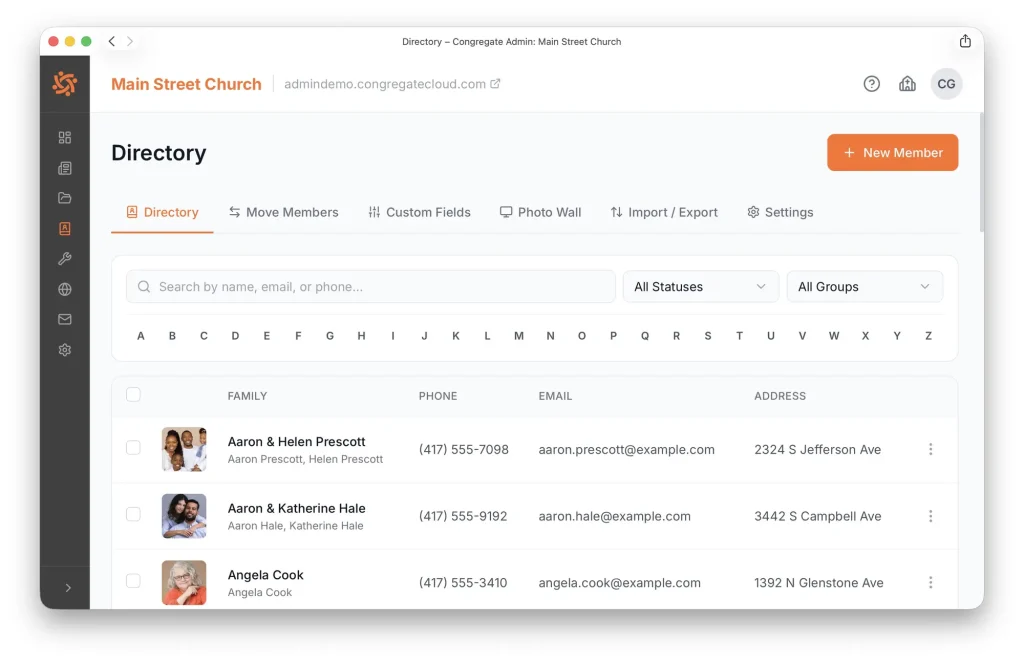Switch to the Import / Export tab
Image resolution: width=1024 pixels, height=662 pixels.
[664, 212]
